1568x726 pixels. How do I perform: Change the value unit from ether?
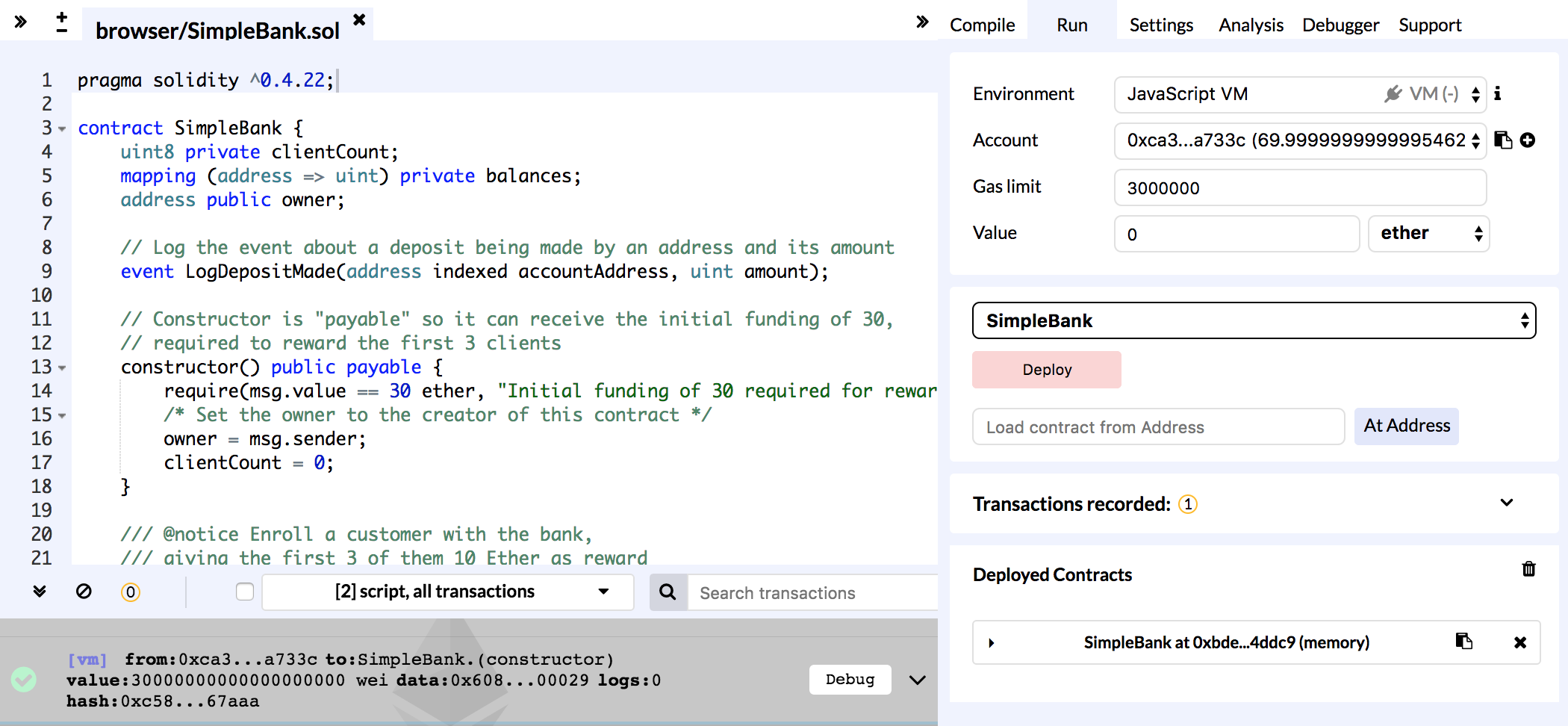click(1428, 233)
